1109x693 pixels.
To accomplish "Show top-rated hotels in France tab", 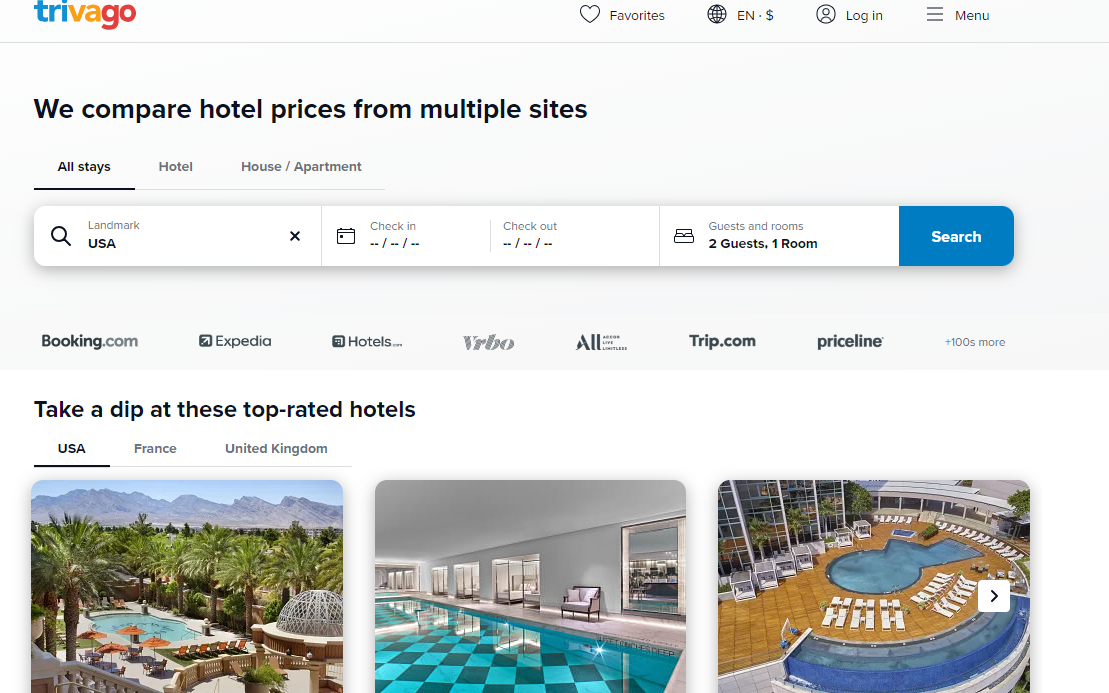I will click(155, 448).
